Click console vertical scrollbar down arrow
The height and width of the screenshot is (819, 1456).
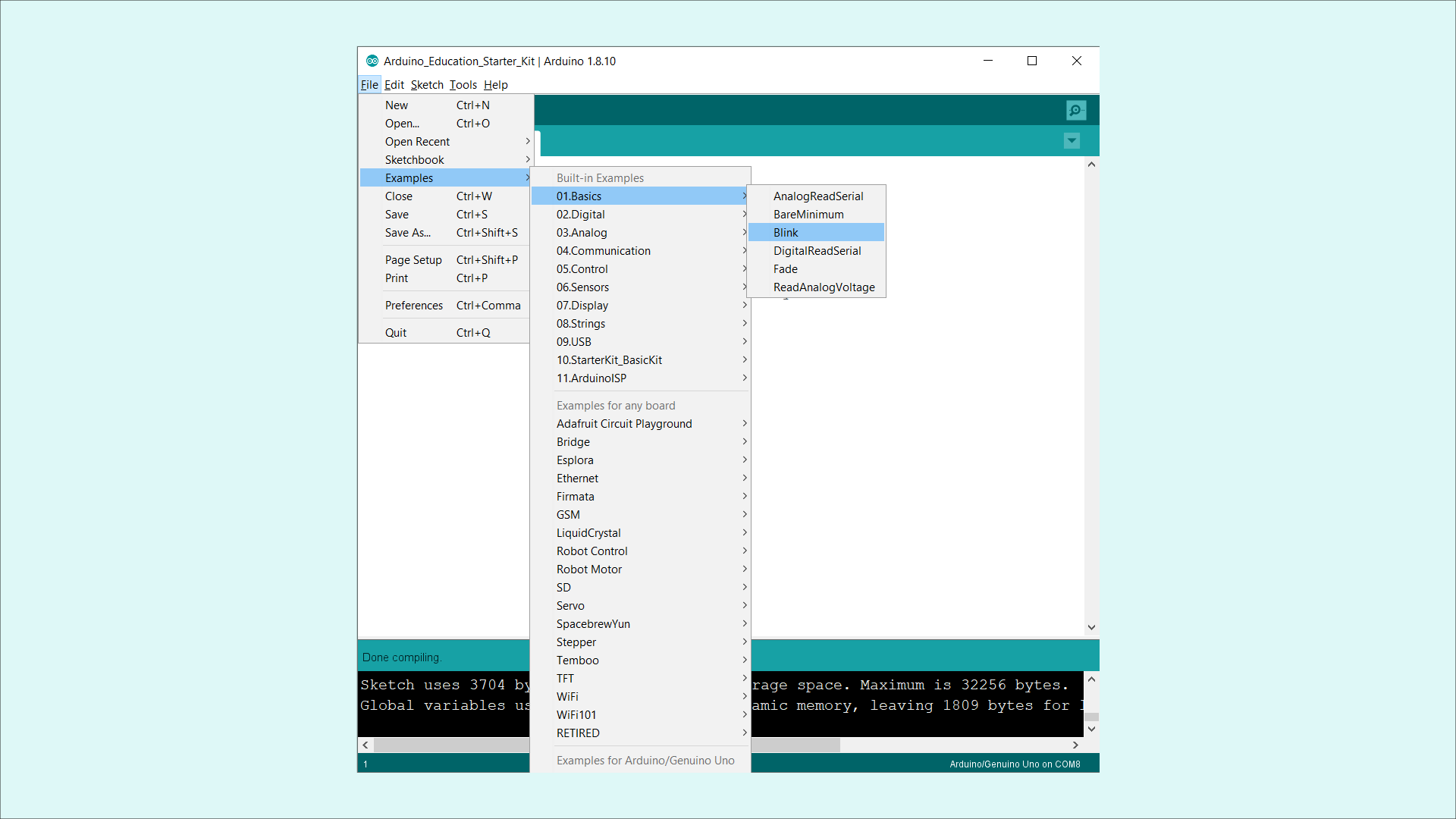click(1091, 730)
